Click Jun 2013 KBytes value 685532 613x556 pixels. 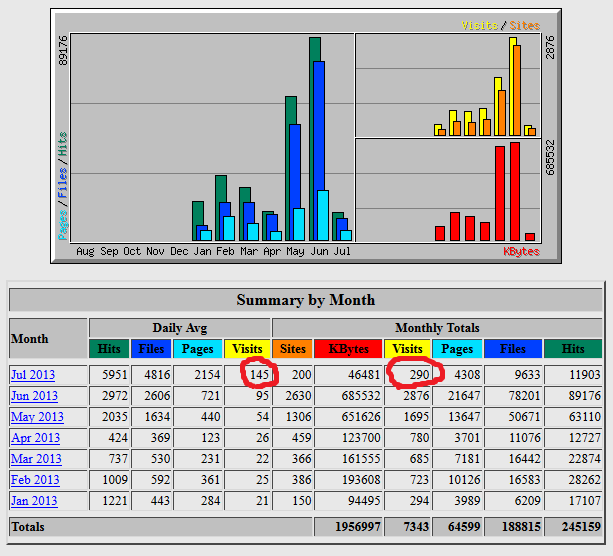pyautogui.click(x=361, y=396)
